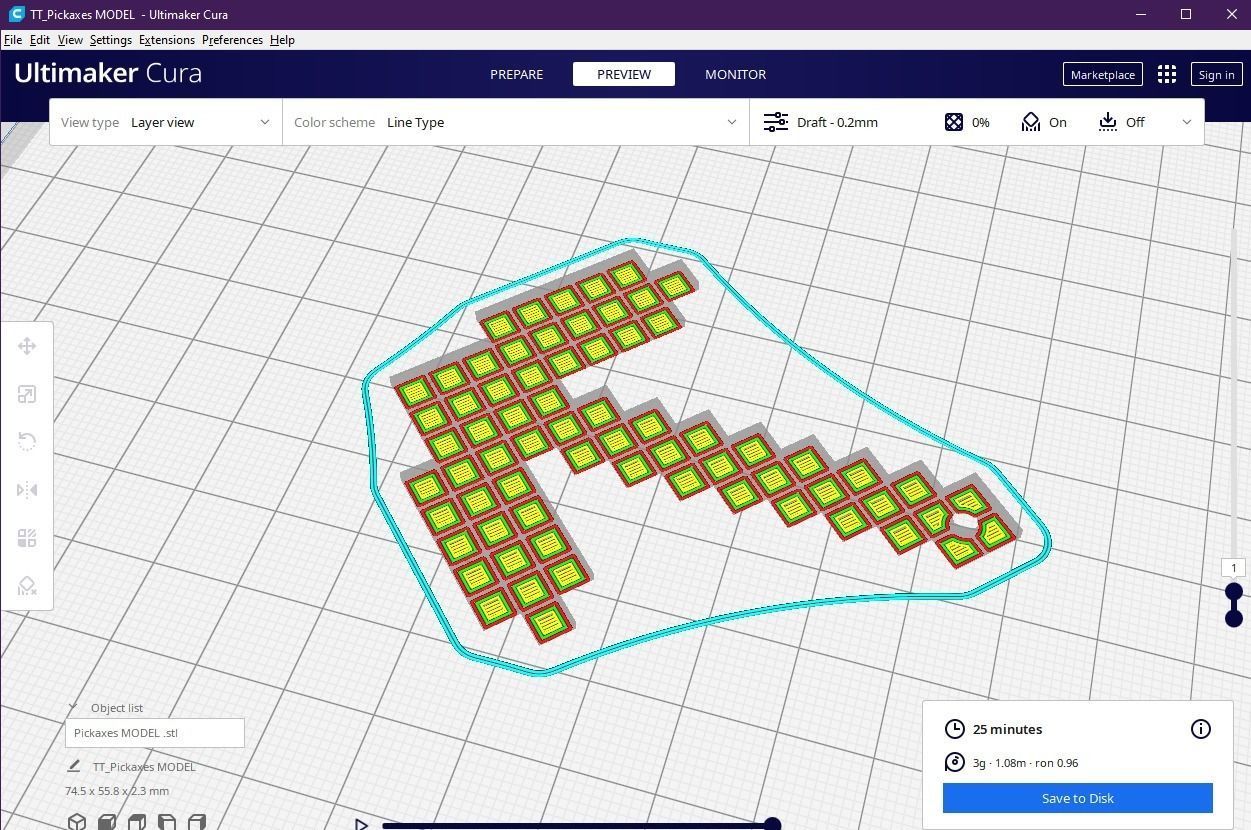Viewport: 1251px width, 830px height.
Task: Switch to the PREPARE stage
Action: 517,74
